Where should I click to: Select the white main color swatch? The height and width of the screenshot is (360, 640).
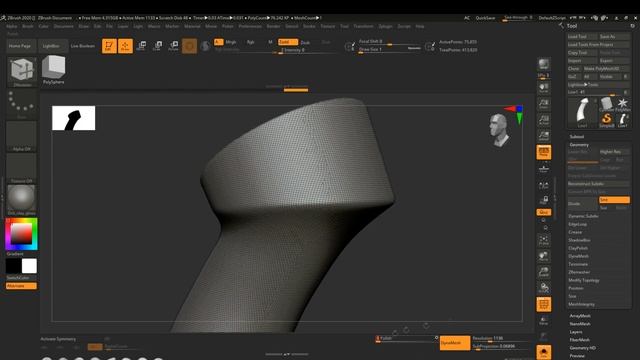tap(29, 266)
